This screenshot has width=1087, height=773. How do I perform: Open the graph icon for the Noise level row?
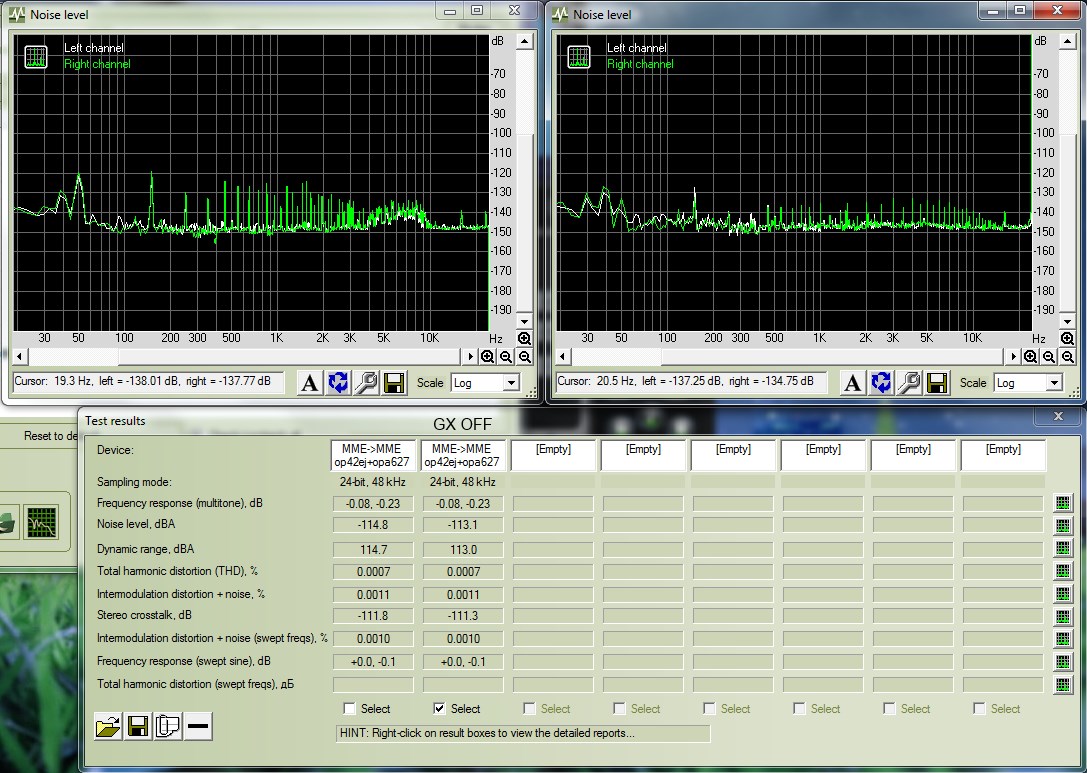(x=1063, y=525)
